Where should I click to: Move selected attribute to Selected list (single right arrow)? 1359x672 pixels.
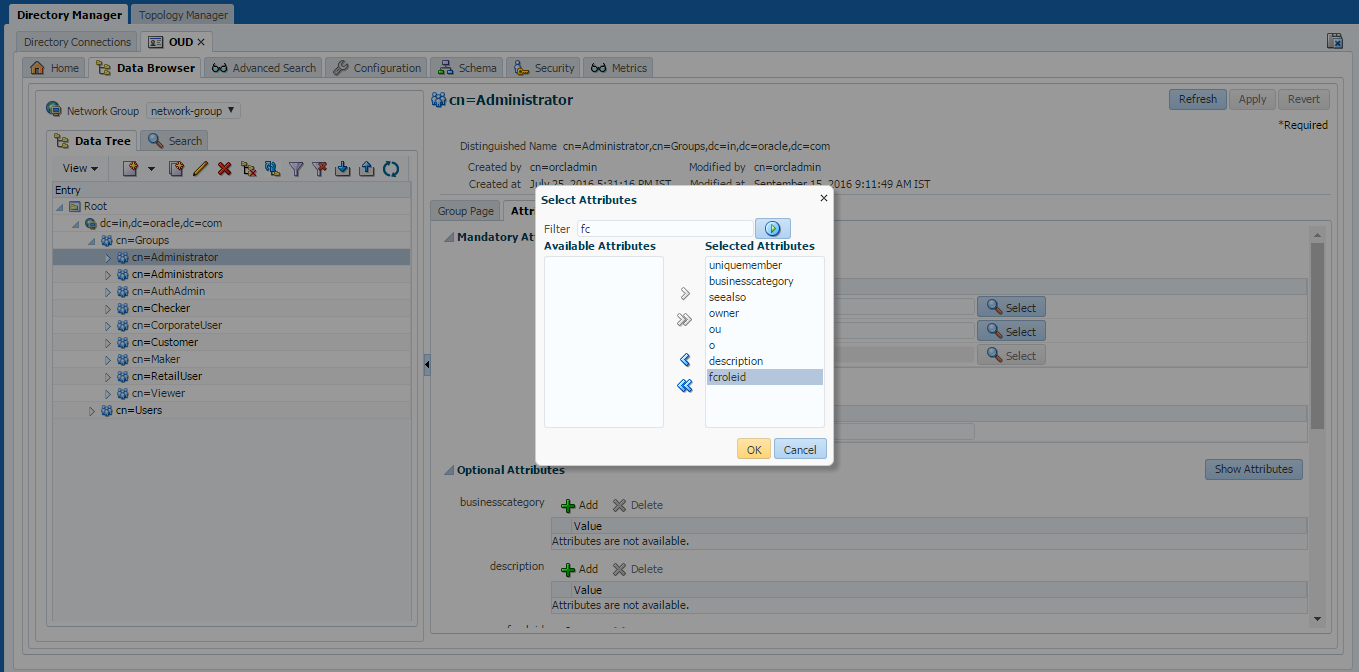[685, 293]
